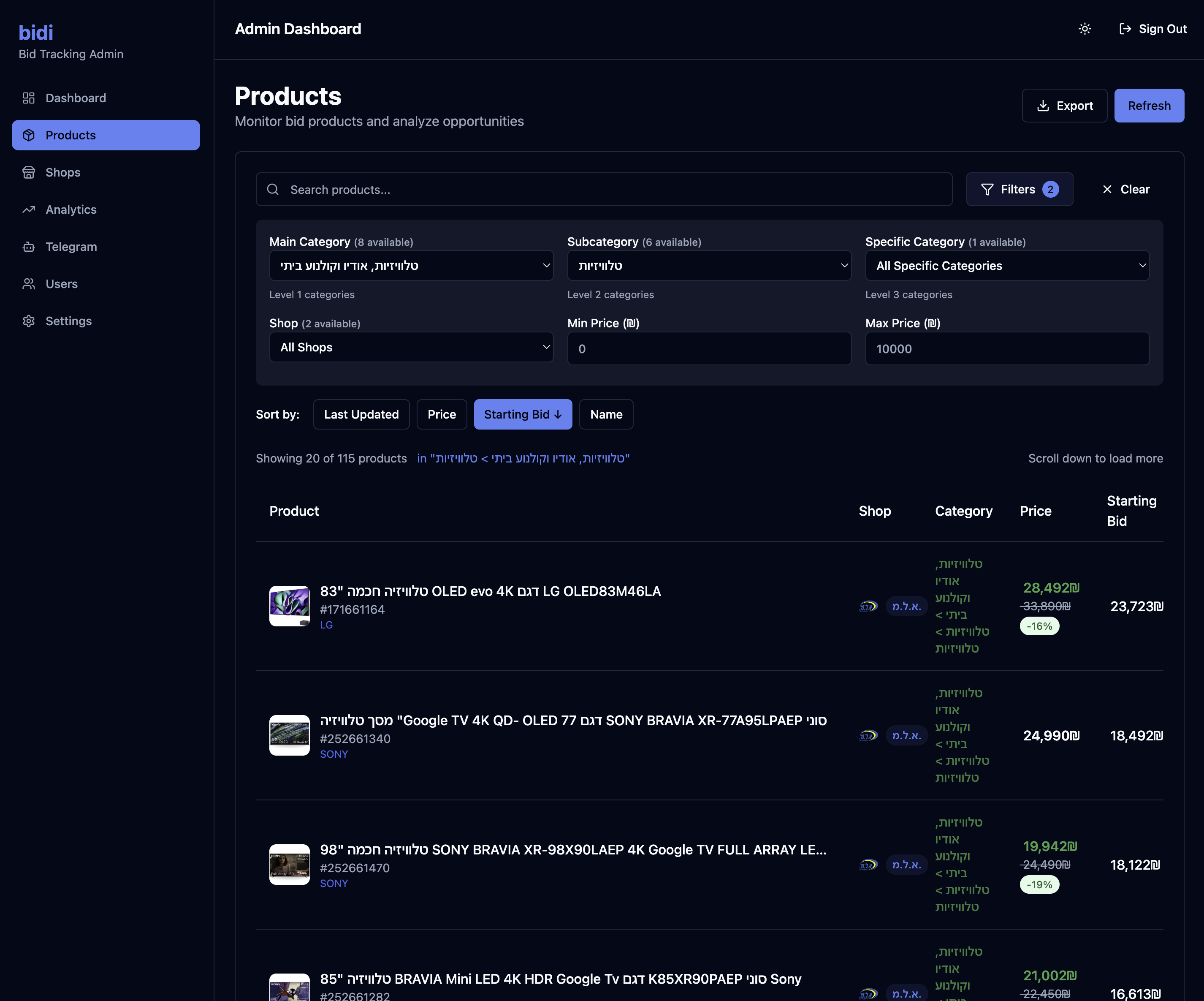
Task: Toggle the Filters panel button
Action: click(1019, 189)
